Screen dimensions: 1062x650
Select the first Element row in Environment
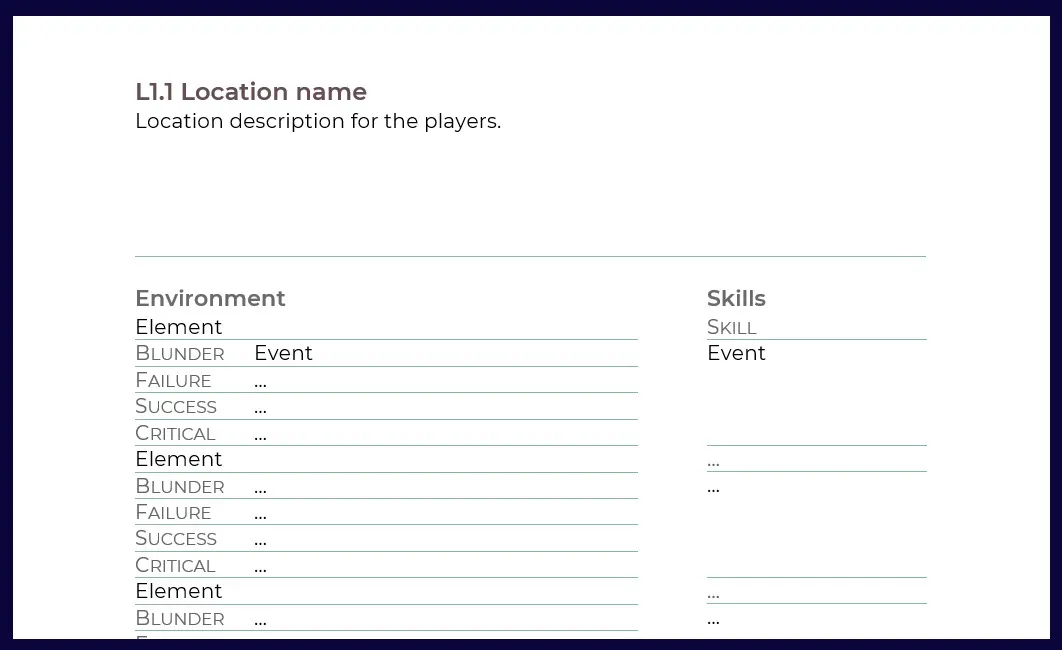179,327
